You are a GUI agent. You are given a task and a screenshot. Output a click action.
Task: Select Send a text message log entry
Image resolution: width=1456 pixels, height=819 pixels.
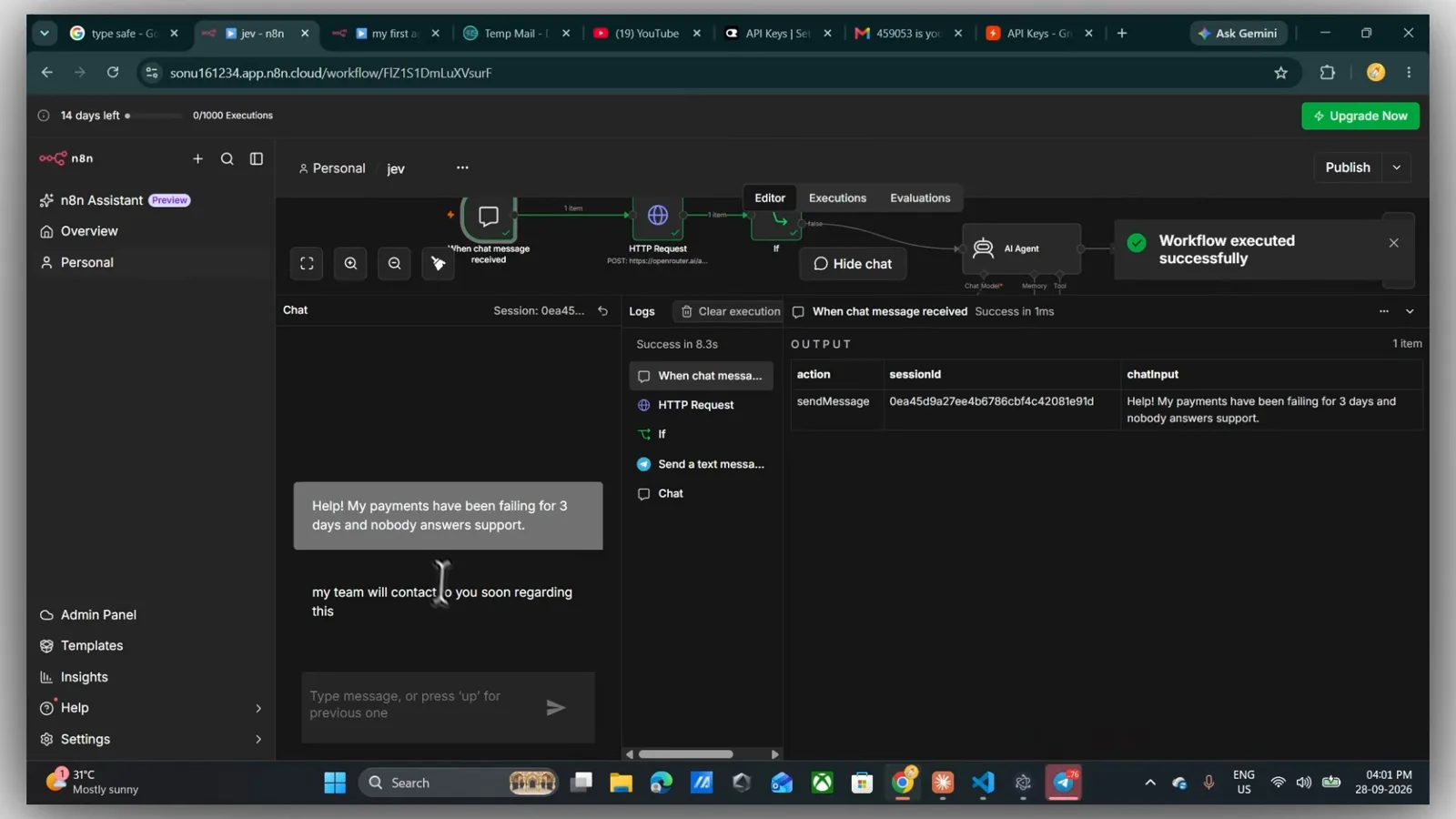pos(701,464)
